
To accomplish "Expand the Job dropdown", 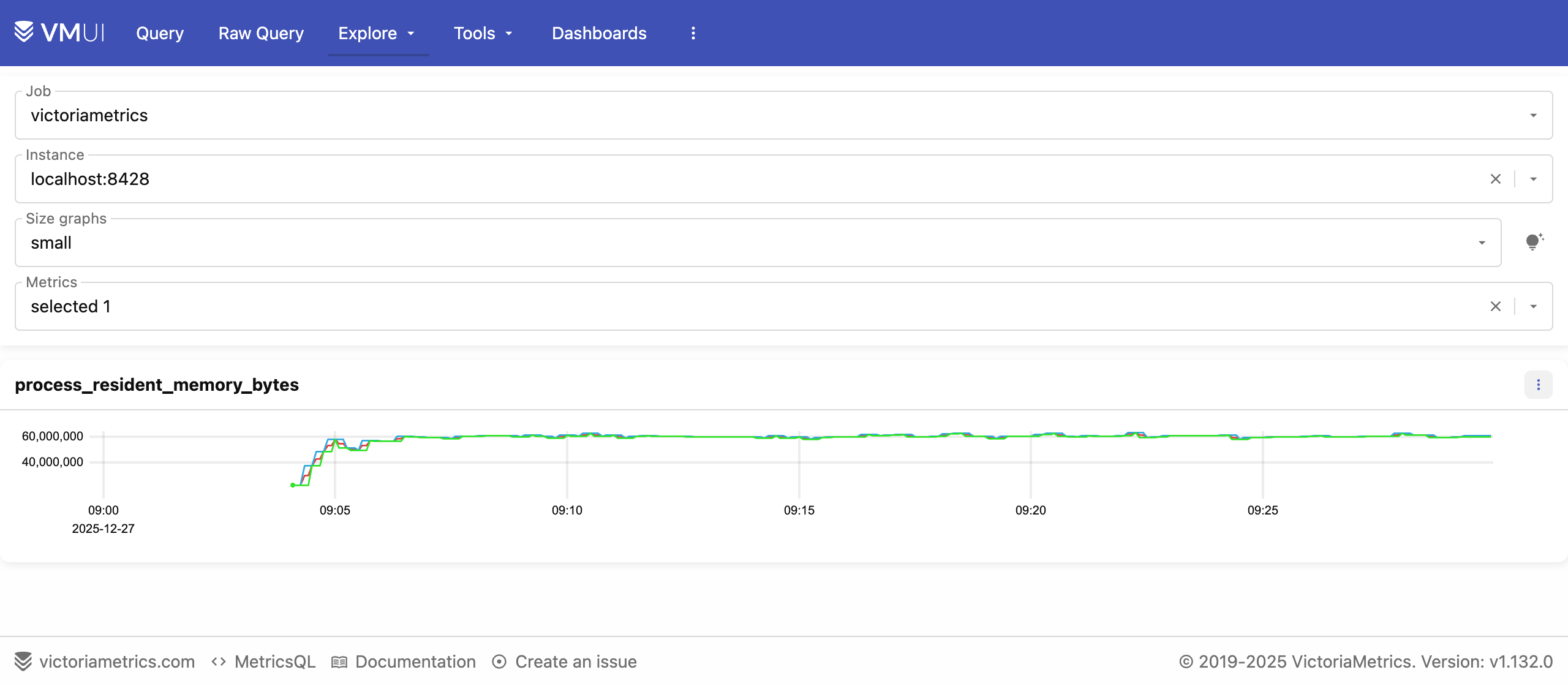I will point(1533,115).
